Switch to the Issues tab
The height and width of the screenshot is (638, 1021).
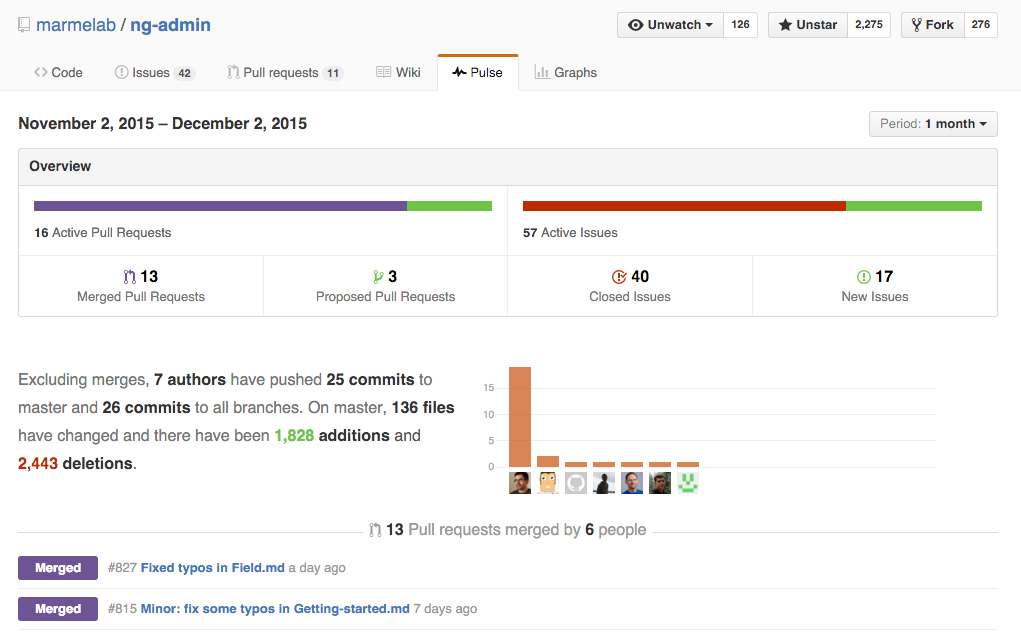coord(154,72)
